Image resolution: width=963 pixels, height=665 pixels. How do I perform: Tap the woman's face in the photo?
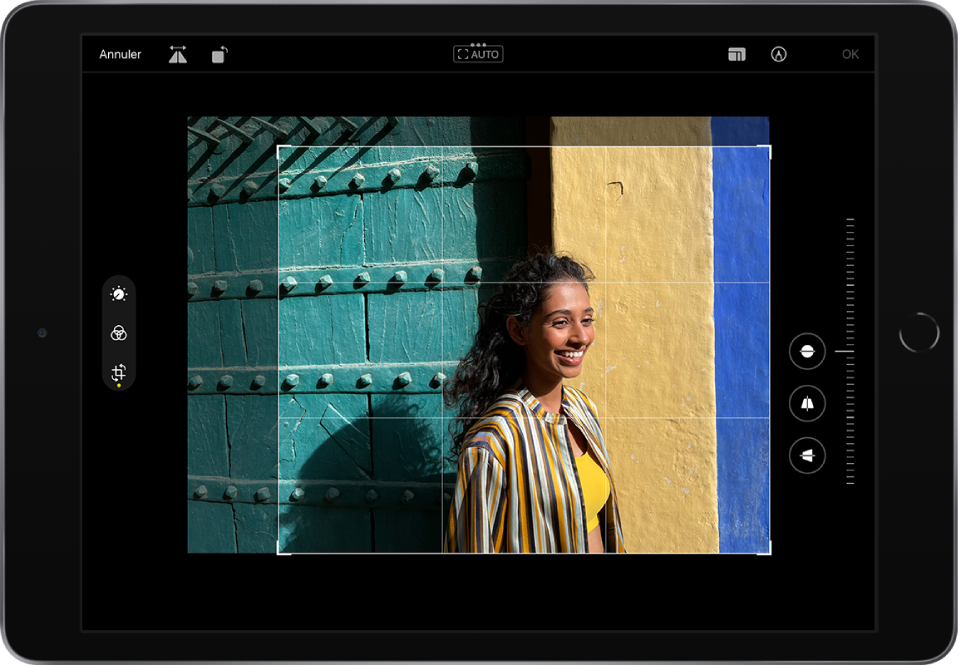click(562, 329)
